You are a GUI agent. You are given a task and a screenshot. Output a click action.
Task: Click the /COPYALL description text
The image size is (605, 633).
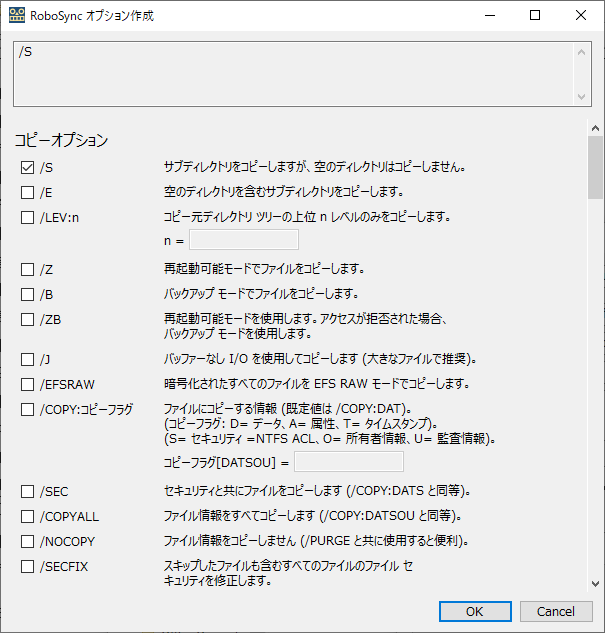click(313, 516)
